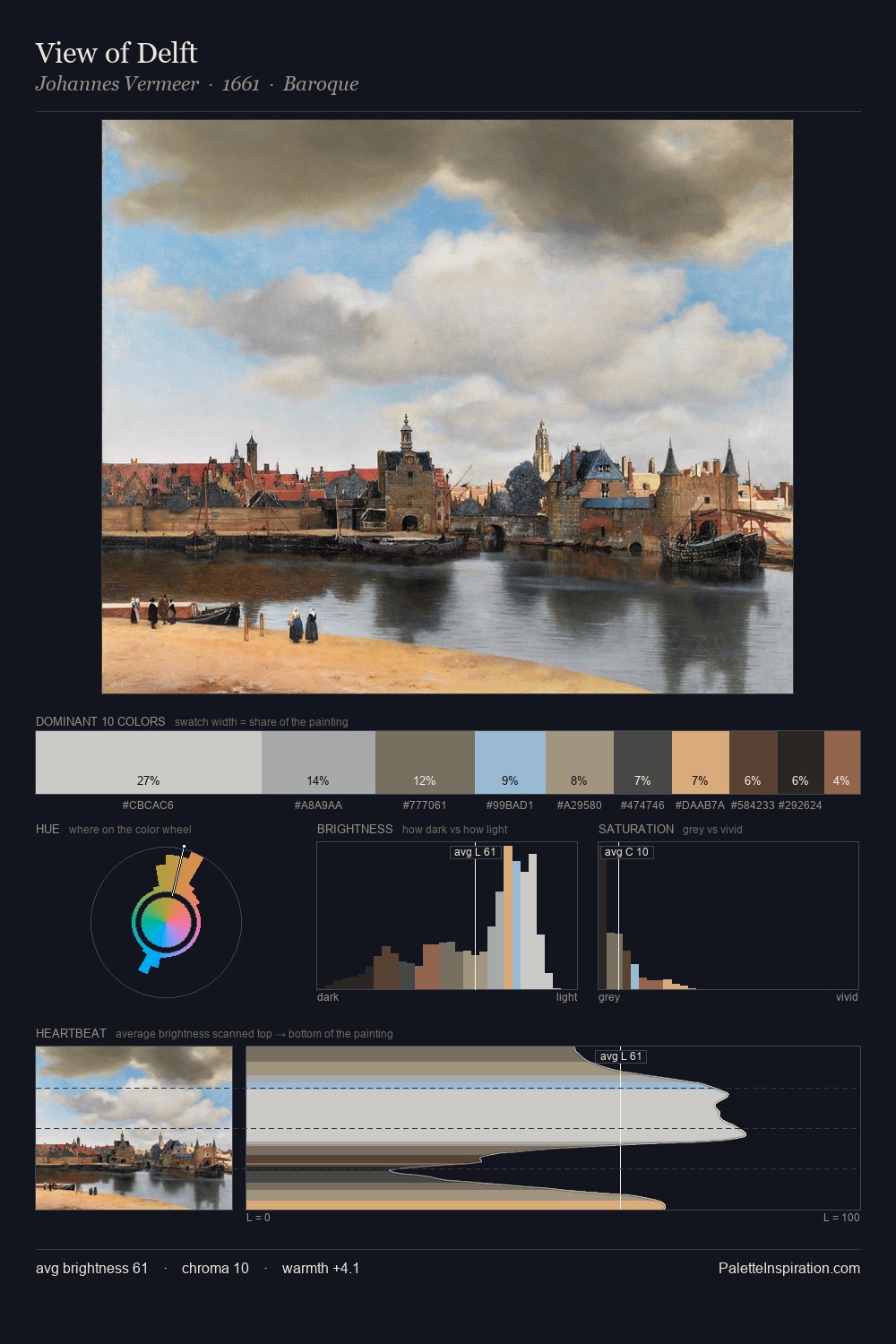Image resolution: width=896 pixels, height=1344 pixels.
Task: Click the 'avg C 10' saturation label
Action: (x=626, y=852)
